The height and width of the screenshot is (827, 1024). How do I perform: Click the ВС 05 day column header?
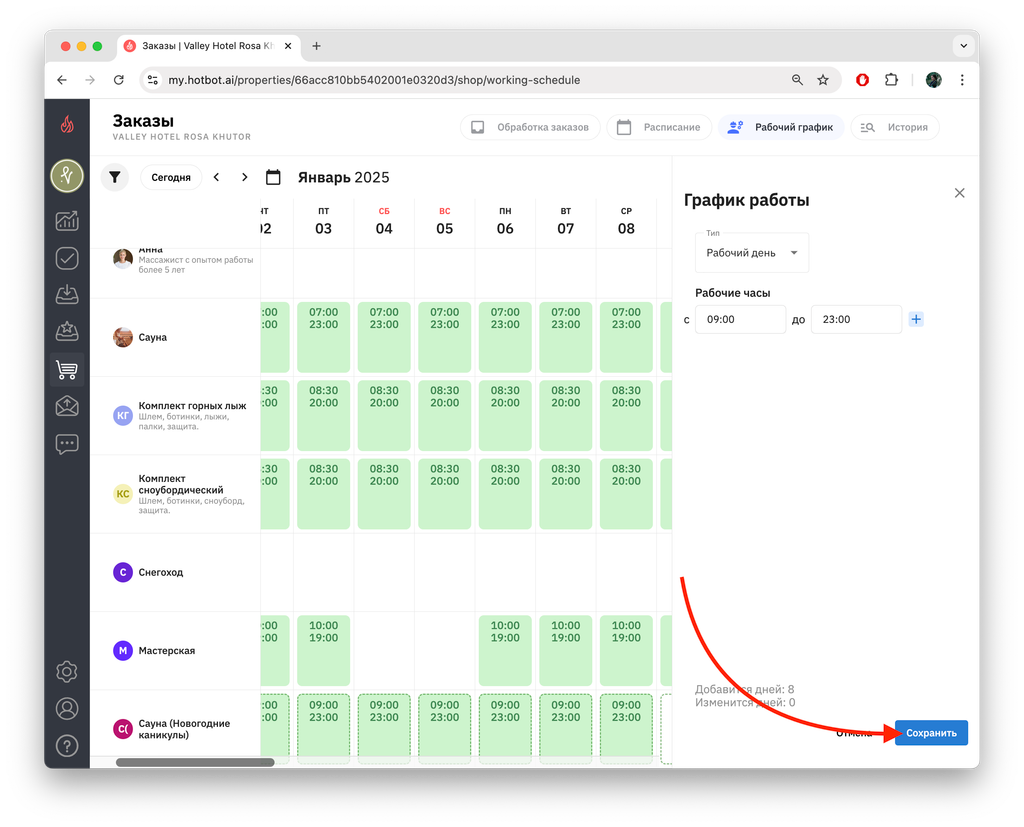coord(445,221)
